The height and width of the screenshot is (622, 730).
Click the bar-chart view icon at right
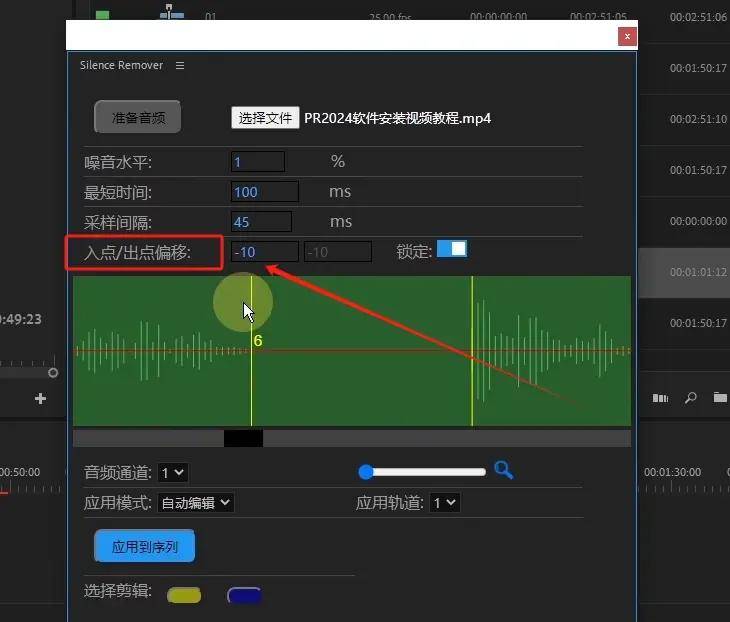point(660,398)
